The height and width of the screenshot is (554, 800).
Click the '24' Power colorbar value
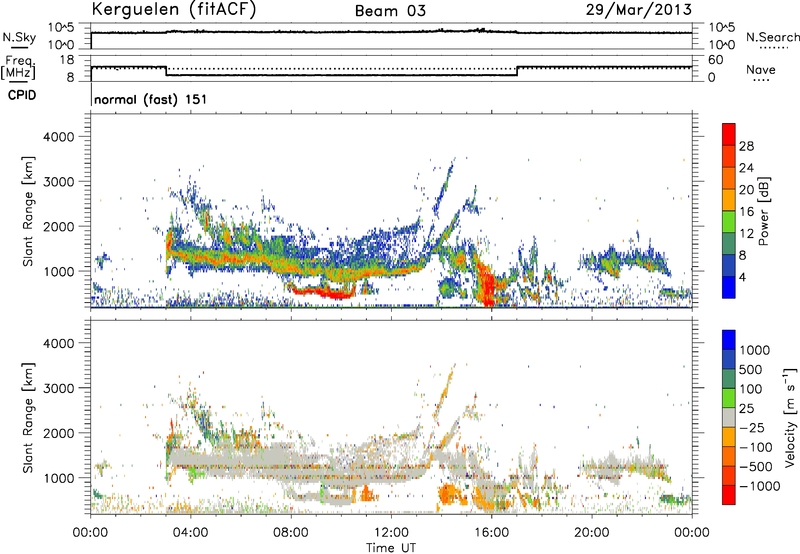tap(746, 168)
